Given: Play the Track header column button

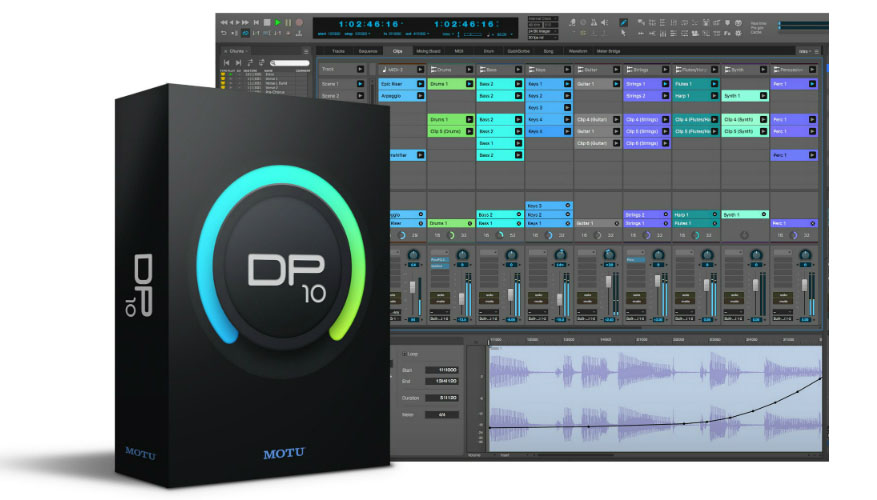Looking at the screenshot, I should (360, 69).
